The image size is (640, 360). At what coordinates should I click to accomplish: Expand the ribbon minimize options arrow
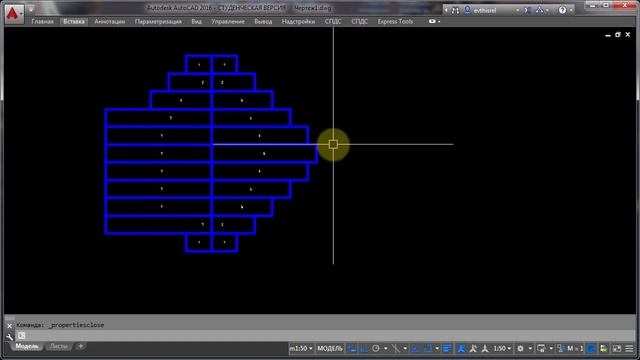click(439, 22)
